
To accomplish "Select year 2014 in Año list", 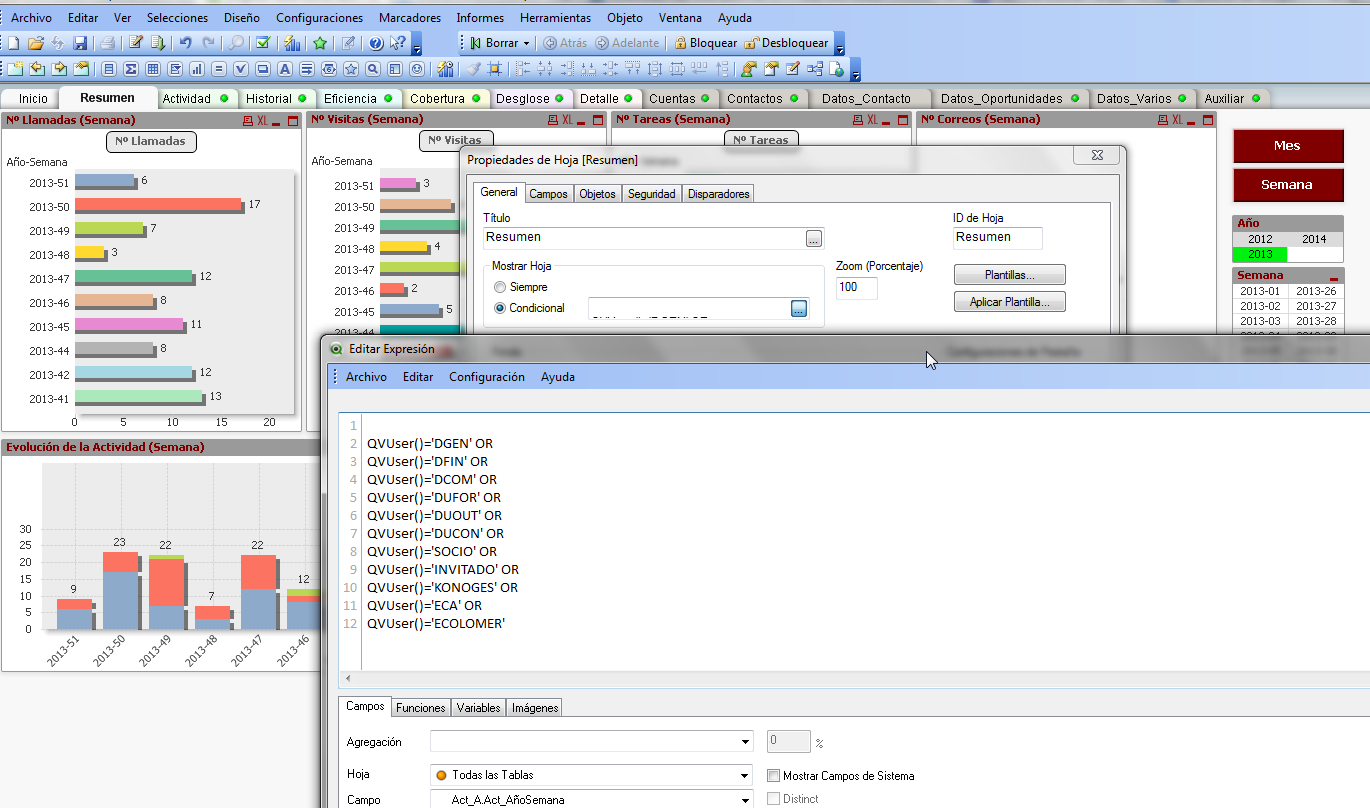I will pyautogui.click(x=1314, y=239).
